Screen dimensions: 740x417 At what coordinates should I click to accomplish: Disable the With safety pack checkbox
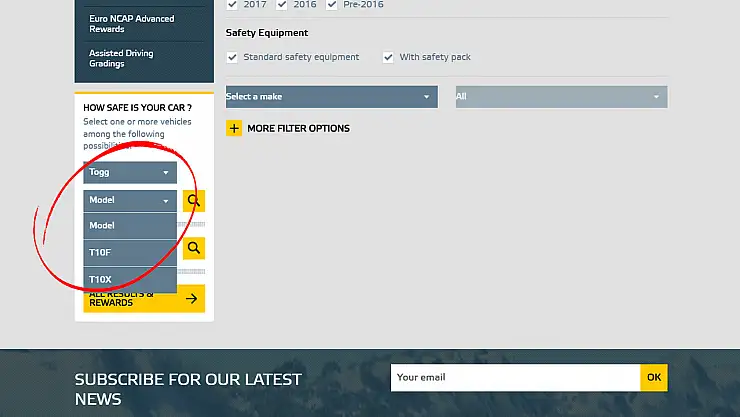click(388, 57)
